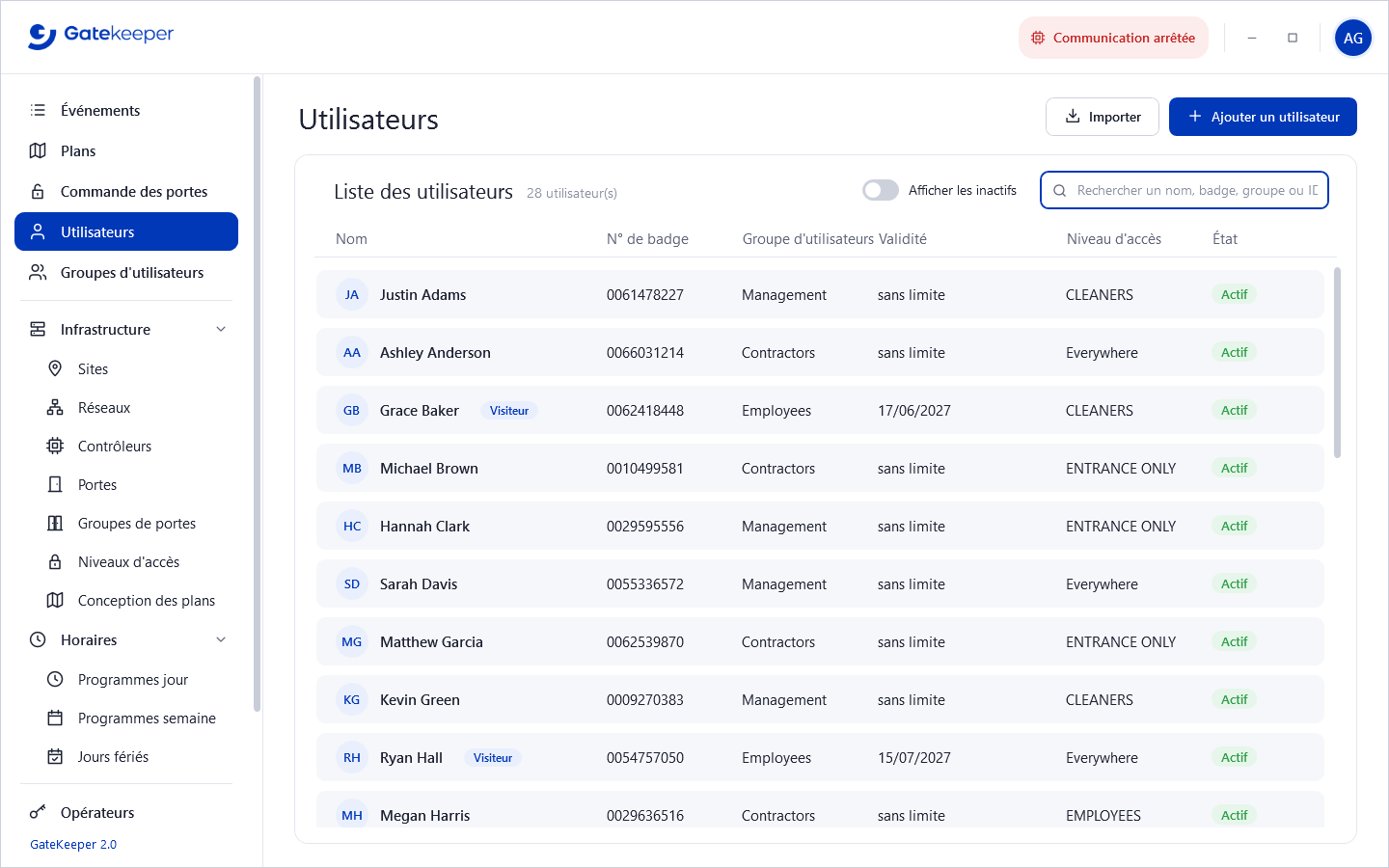Click the Visiteur tag beside Grace Baker

509,411
